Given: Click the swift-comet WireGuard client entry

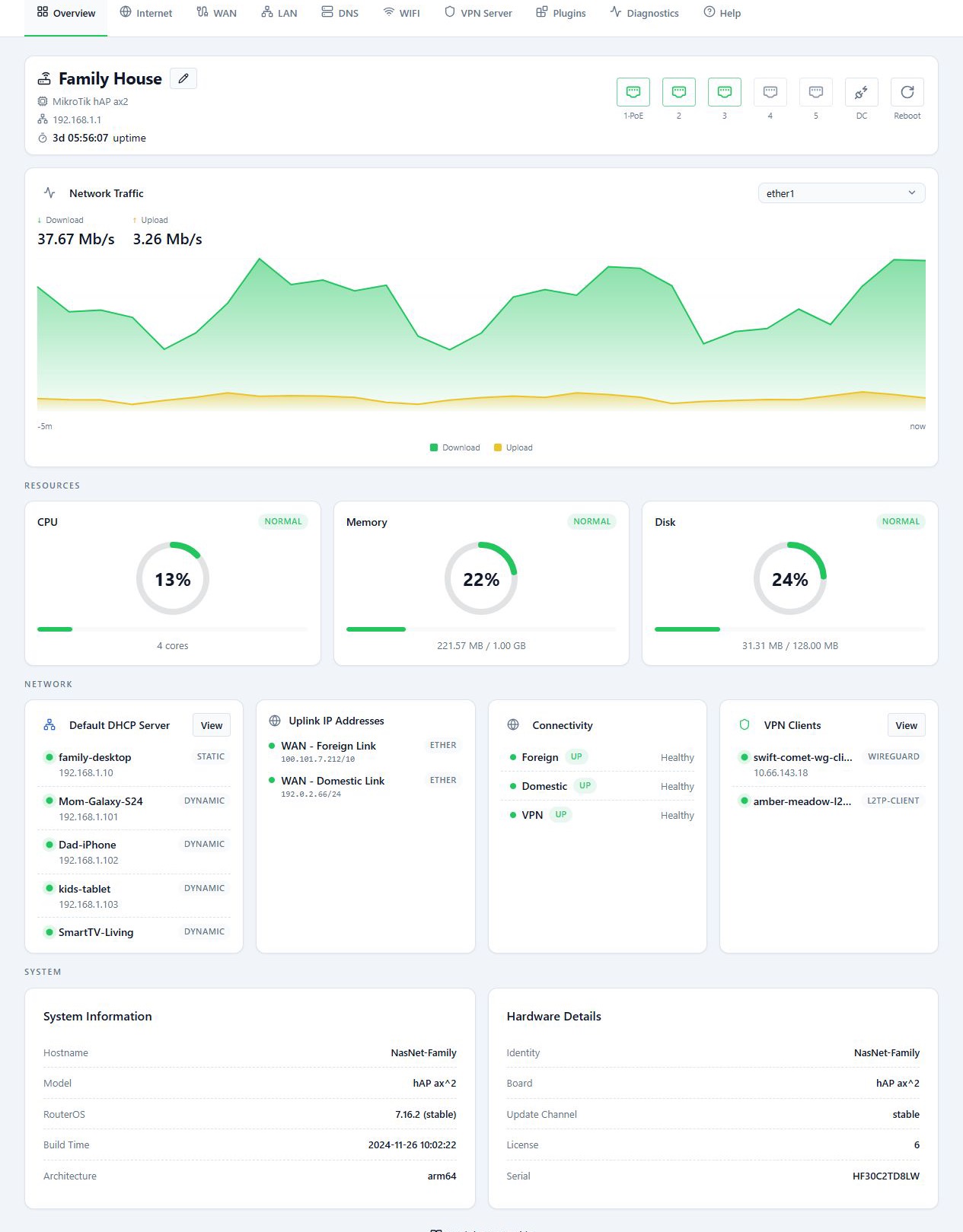Looking at the screenshot, I should click(829, 765).
